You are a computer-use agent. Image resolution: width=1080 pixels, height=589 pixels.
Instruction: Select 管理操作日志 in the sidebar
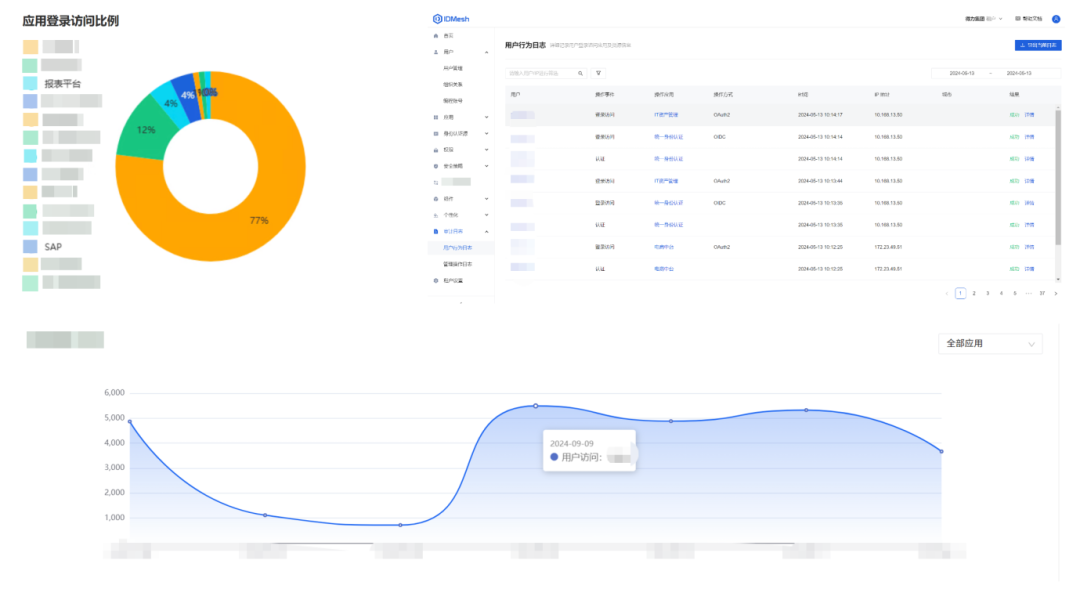click(457, 265)
